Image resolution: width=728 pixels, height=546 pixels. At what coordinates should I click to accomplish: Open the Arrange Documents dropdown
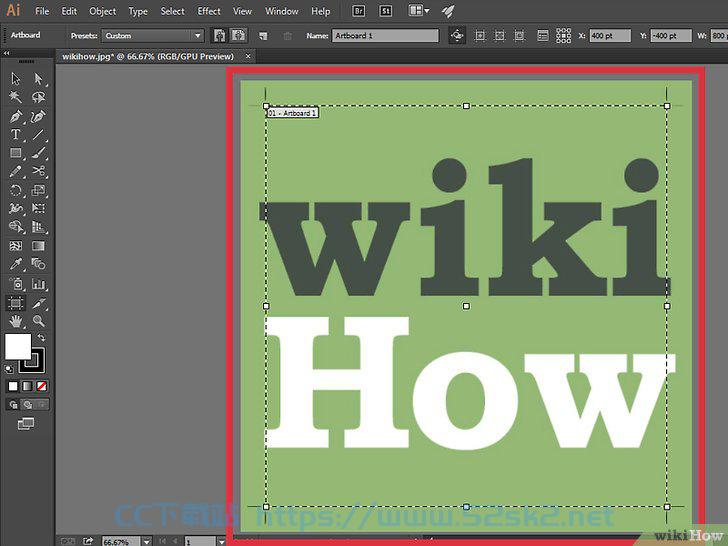pyautogui.click(x=419, y=11)
